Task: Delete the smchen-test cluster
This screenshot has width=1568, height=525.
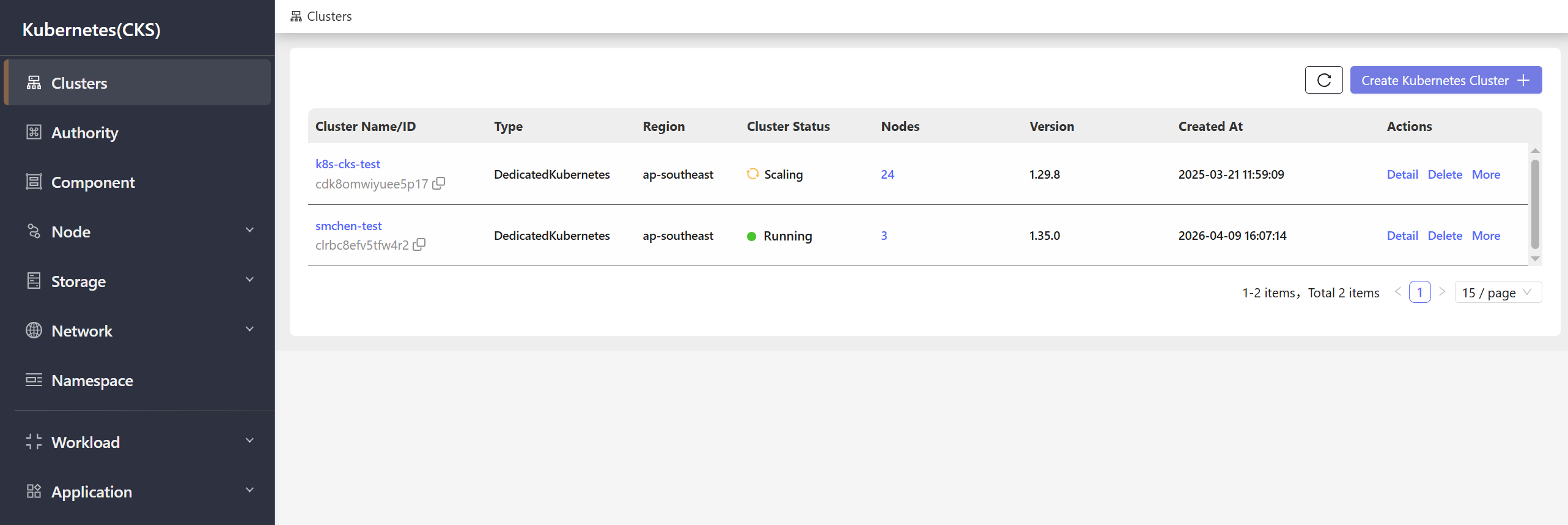Action: [1445, 236]
